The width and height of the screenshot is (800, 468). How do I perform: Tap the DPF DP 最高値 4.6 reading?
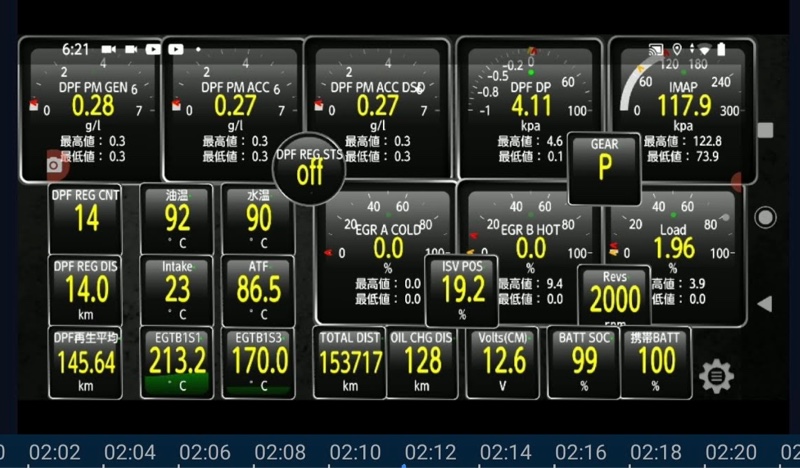click(530, 141)
